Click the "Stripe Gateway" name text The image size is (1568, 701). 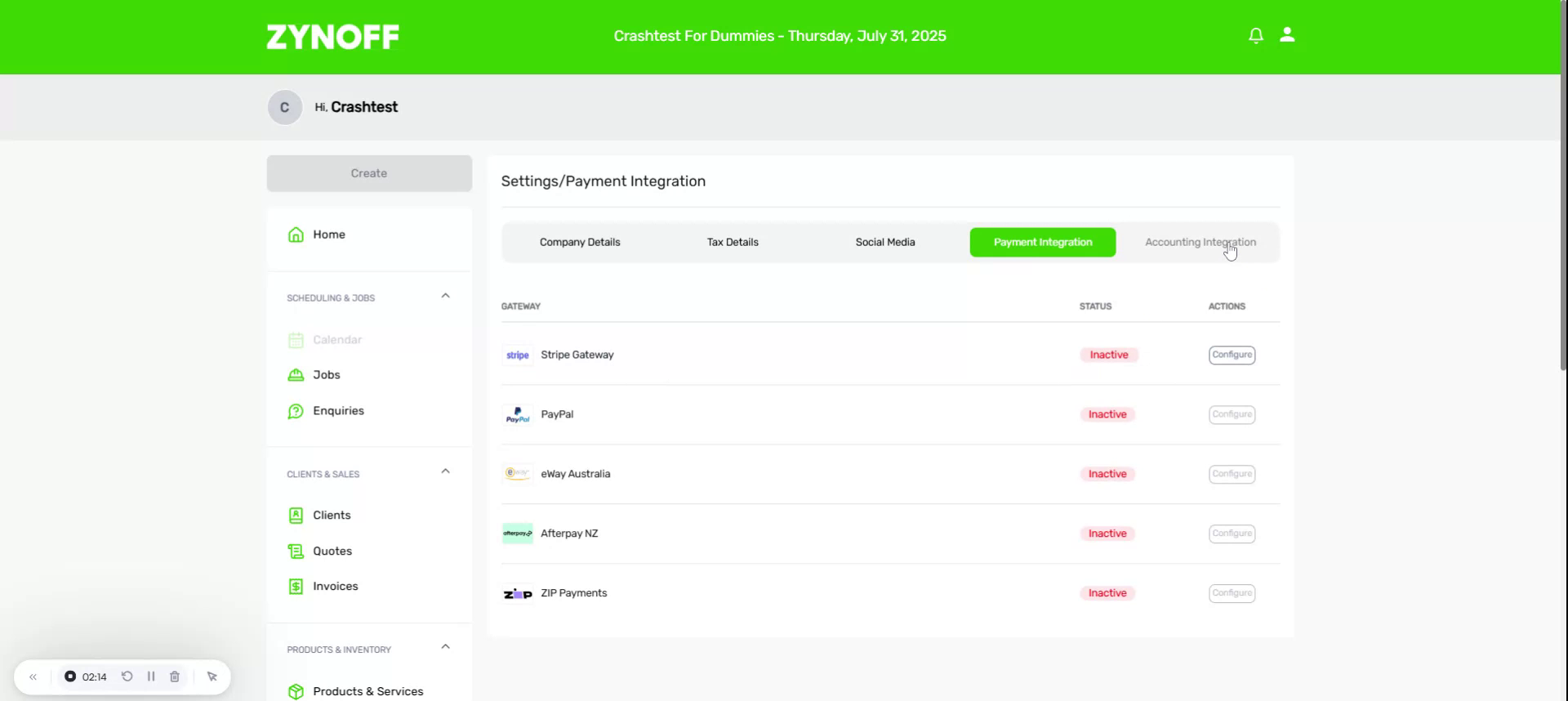click(577, 355)
